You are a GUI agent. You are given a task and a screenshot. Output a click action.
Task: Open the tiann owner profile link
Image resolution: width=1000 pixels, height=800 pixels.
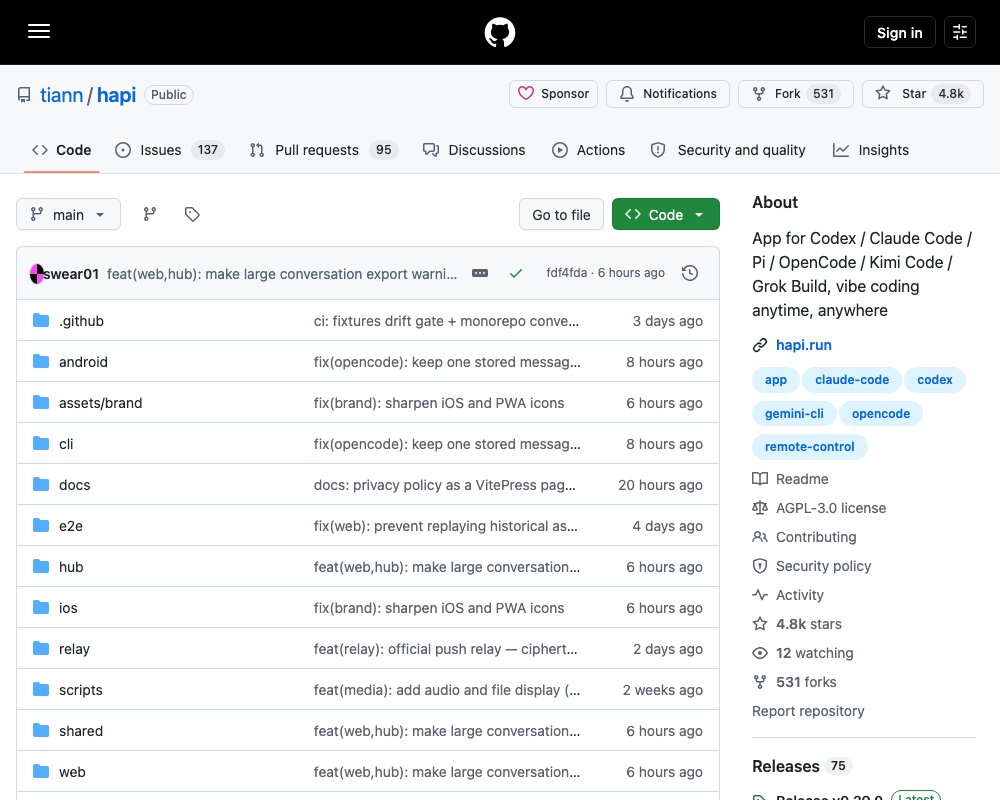click(61, 95)
